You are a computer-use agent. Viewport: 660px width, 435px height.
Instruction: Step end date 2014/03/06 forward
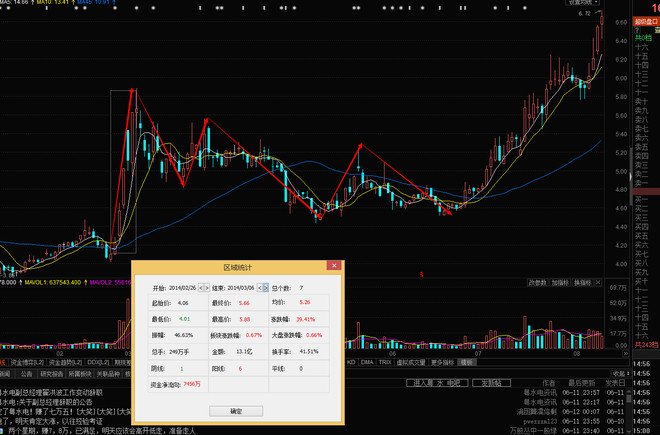[x=266, y=288]
